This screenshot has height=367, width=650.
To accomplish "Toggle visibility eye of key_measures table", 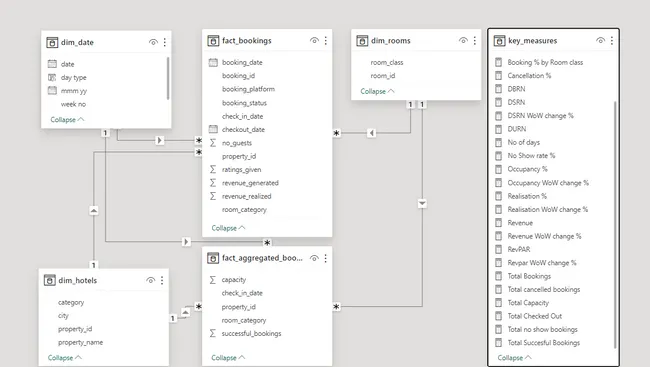I will pyautogui.click(x=600, y=41).
